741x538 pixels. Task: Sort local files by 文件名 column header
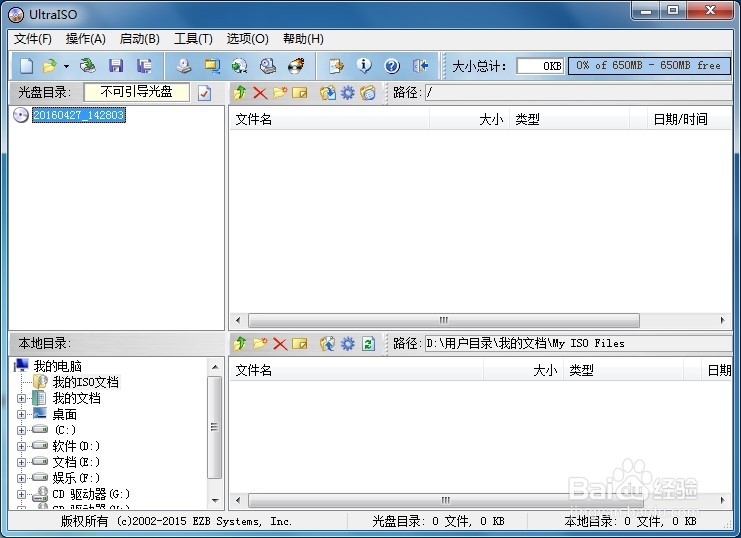[x=356, y=370]
